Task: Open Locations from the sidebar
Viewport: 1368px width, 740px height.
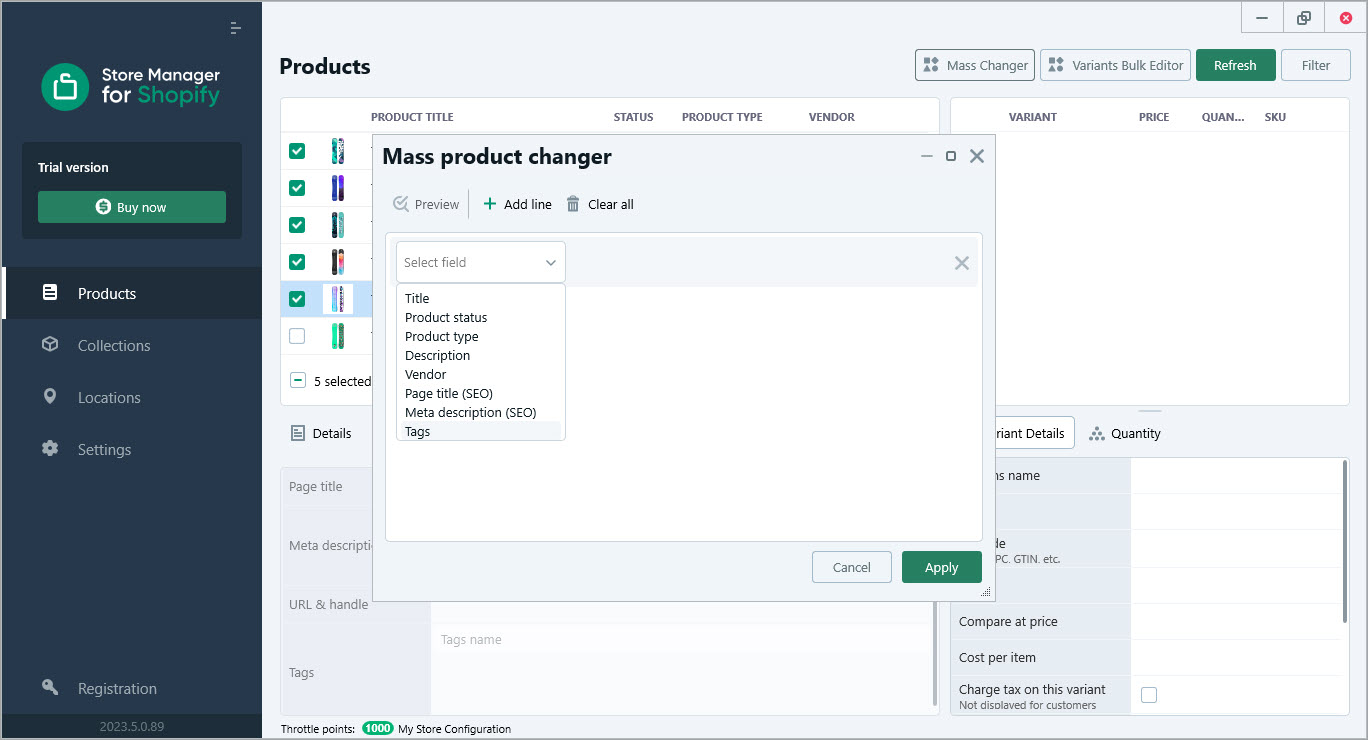Action: [x=132, y=397]
